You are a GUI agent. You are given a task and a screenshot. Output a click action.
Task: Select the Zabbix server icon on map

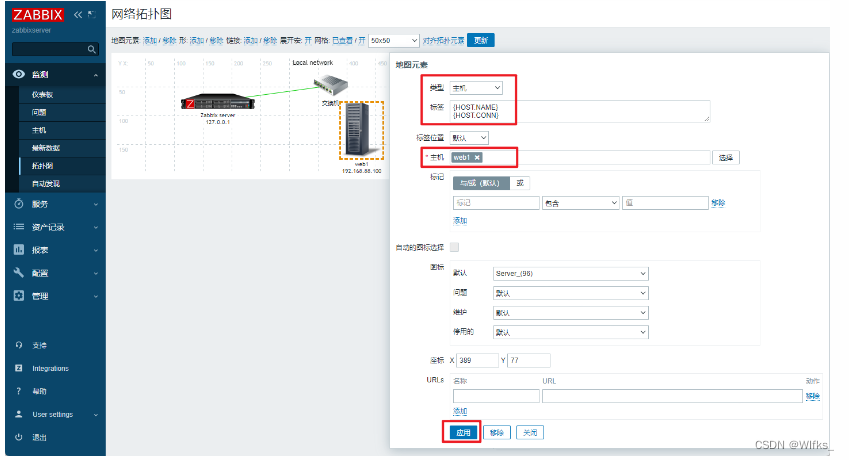[218, 102]
